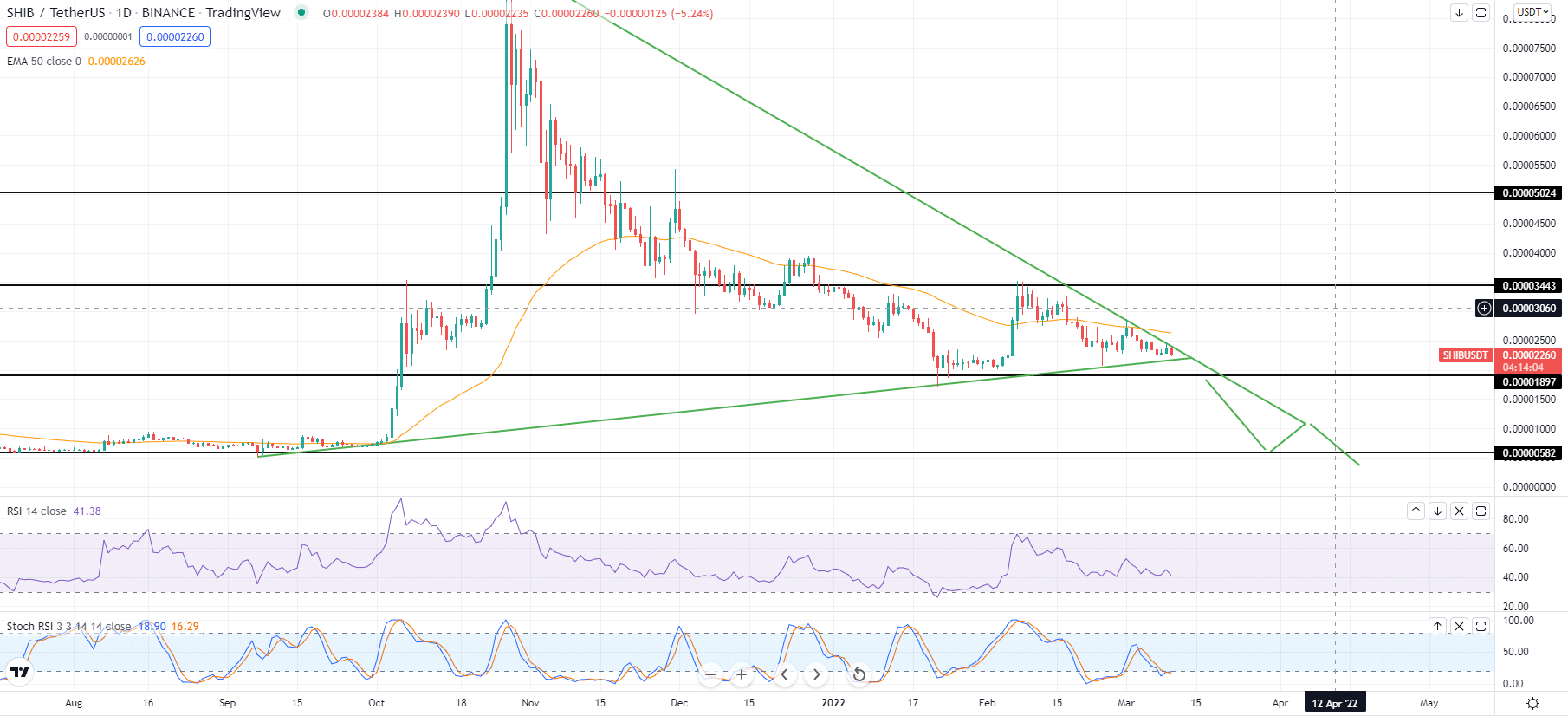Image resolution: width=1568 pixels, height=716 pixels.
Task: Click the 0.00003443 horizontal line price label
Action: click(1529, 286)
